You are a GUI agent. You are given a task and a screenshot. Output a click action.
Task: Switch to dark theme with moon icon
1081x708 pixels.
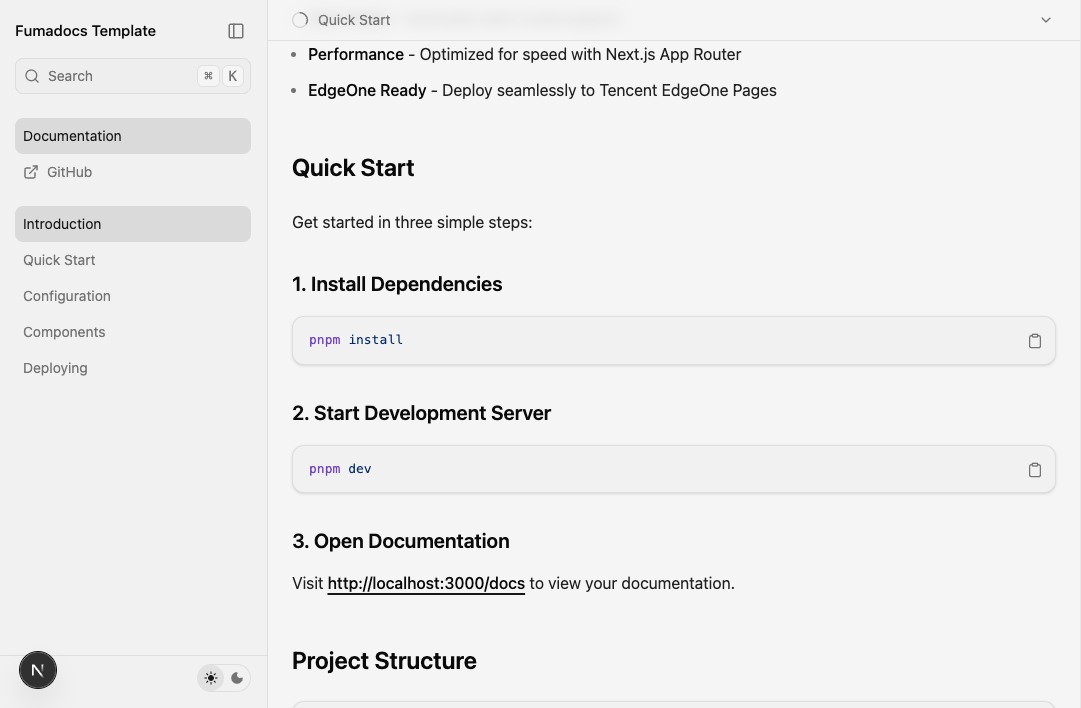click(237, 678)
